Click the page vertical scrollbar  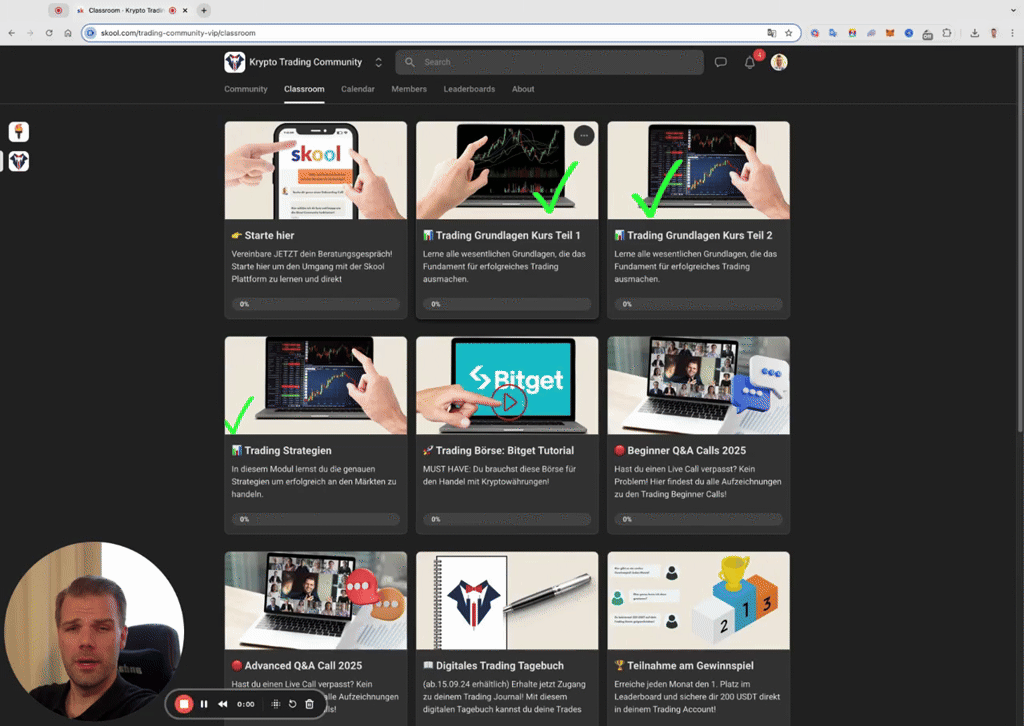pos(1019,238)
